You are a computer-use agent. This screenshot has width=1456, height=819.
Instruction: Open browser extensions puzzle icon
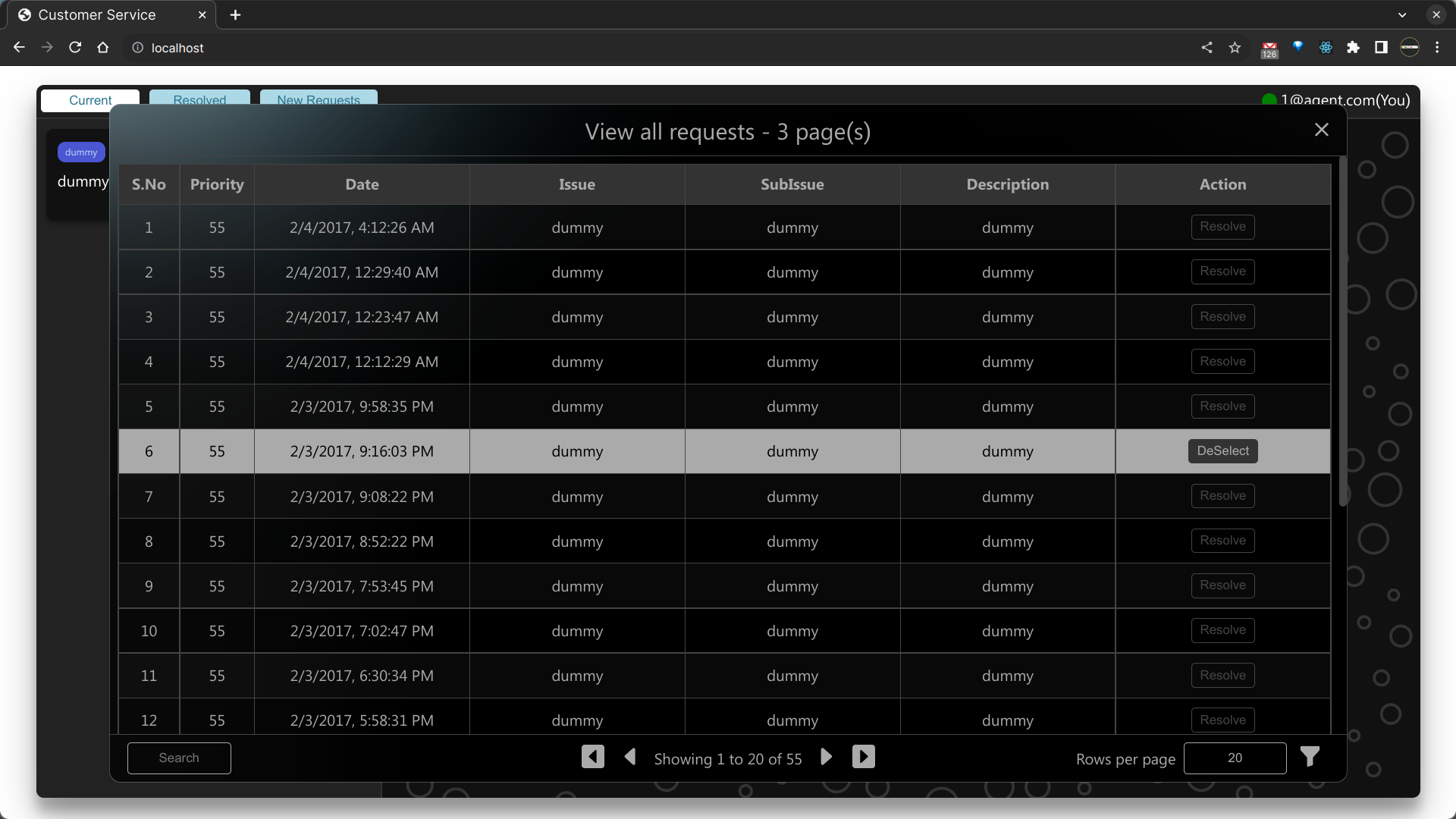pos(1353,48)
